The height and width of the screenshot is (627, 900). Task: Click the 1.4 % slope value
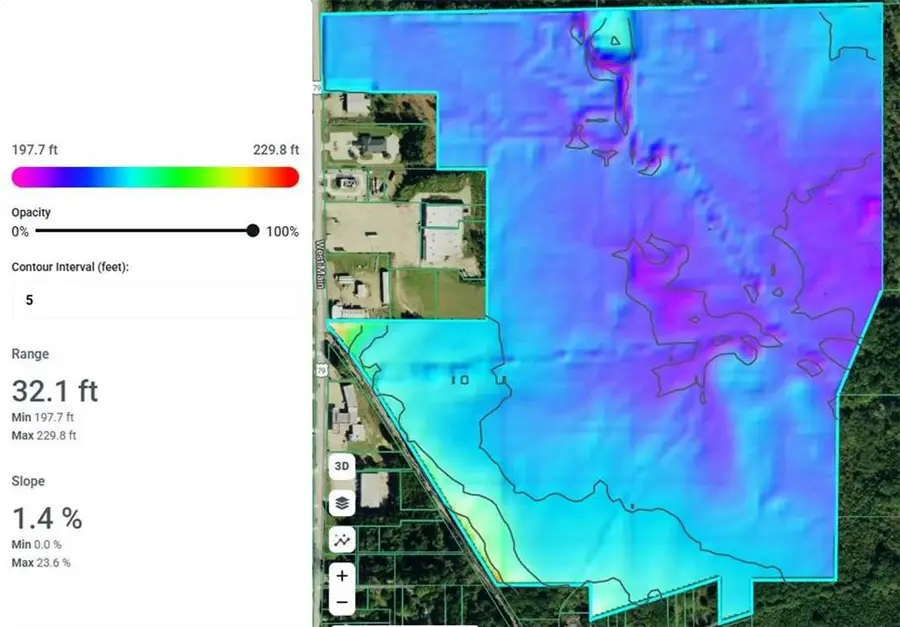tap(47, 518)
